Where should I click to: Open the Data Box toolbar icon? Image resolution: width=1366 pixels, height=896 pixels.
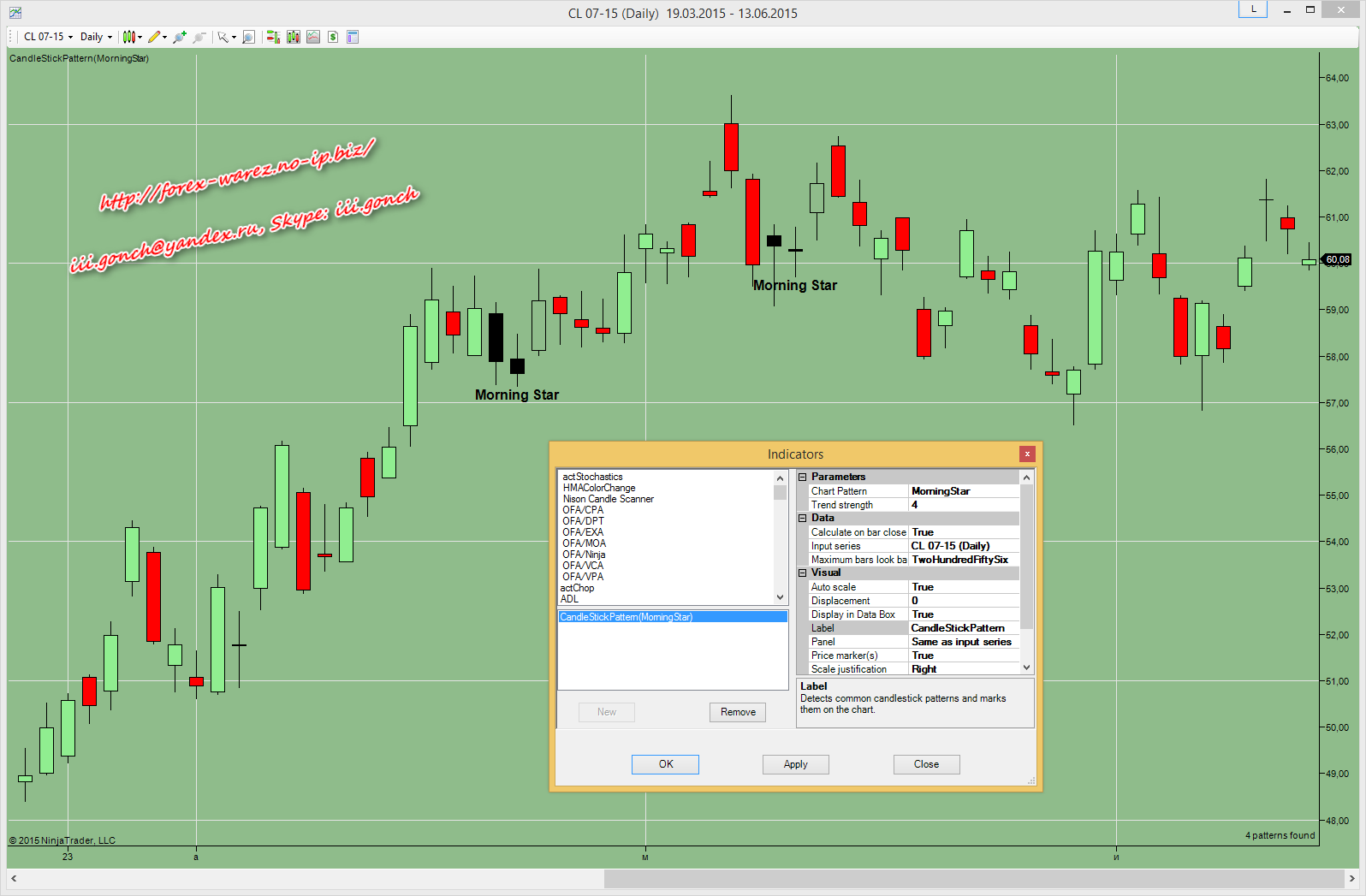[x=353, y=37]
